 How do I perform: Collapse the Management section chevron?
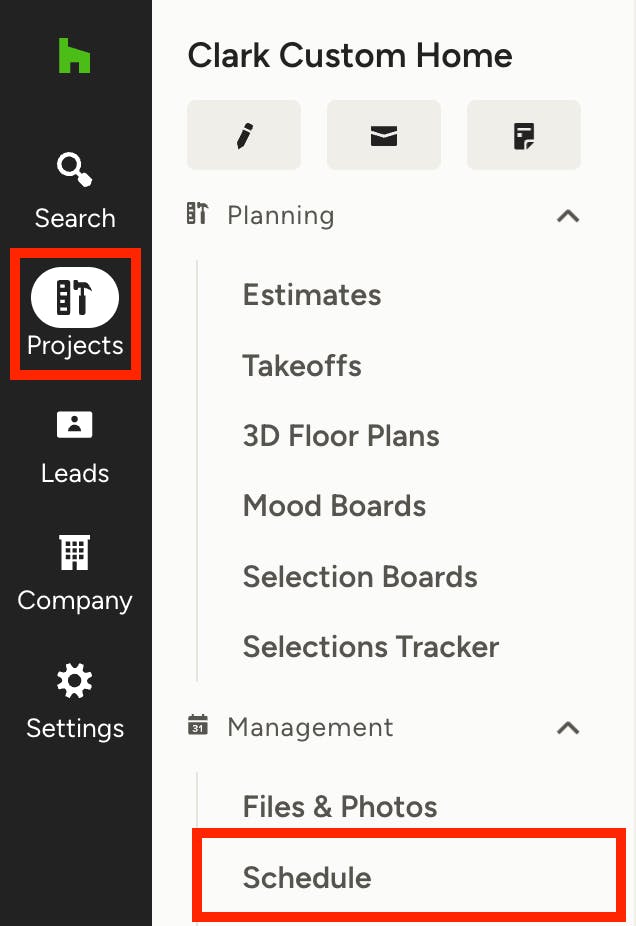pos(568,728)
